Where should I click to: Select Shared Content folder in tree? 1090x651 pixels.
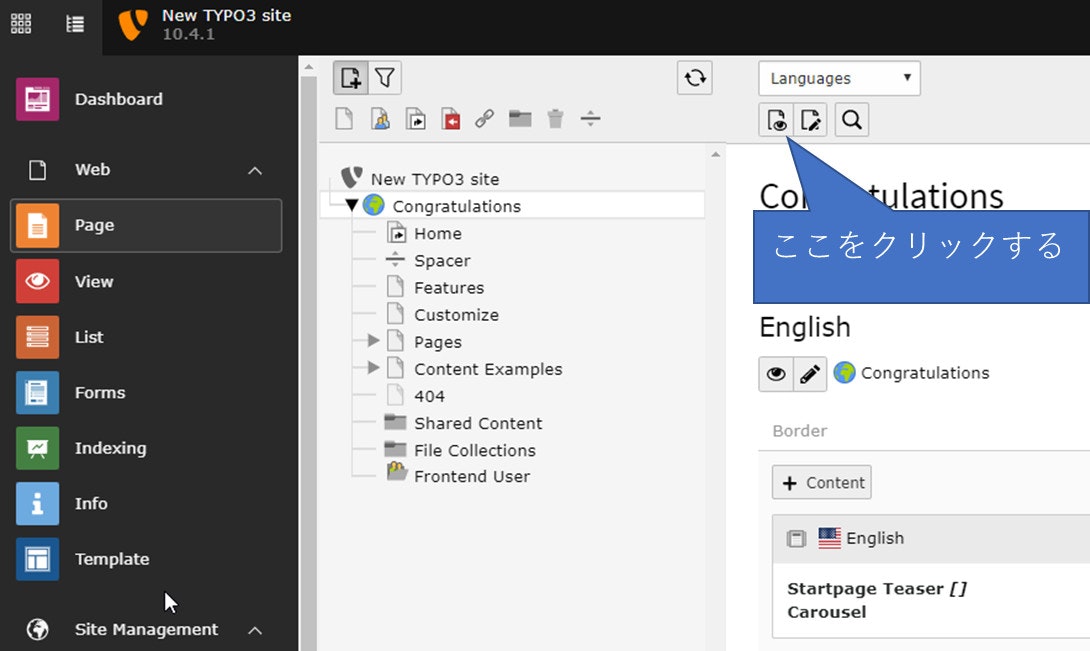478,424
